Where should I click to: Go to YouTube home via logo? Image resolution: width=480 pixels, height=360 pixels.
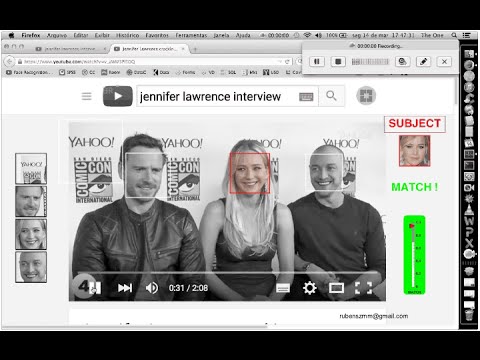tap(118, 96)
